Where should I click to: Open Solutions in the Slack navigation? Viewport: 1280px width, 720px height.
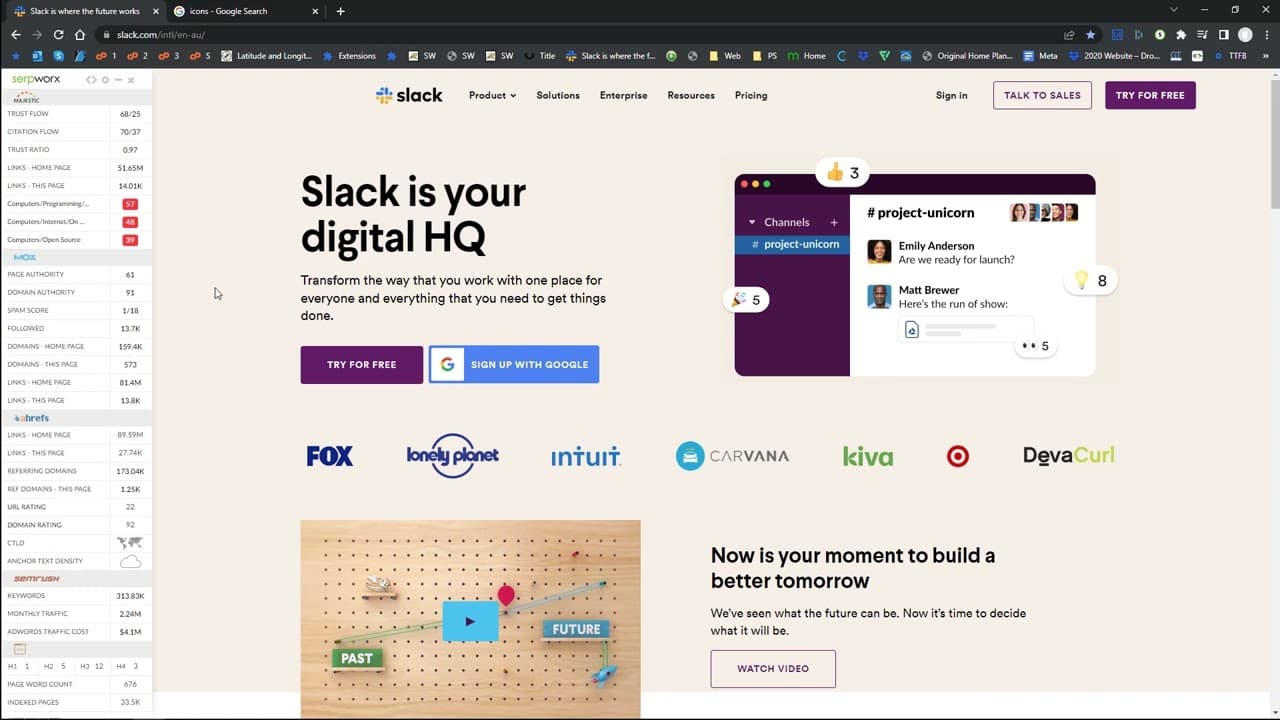click(x=558, y=95)
